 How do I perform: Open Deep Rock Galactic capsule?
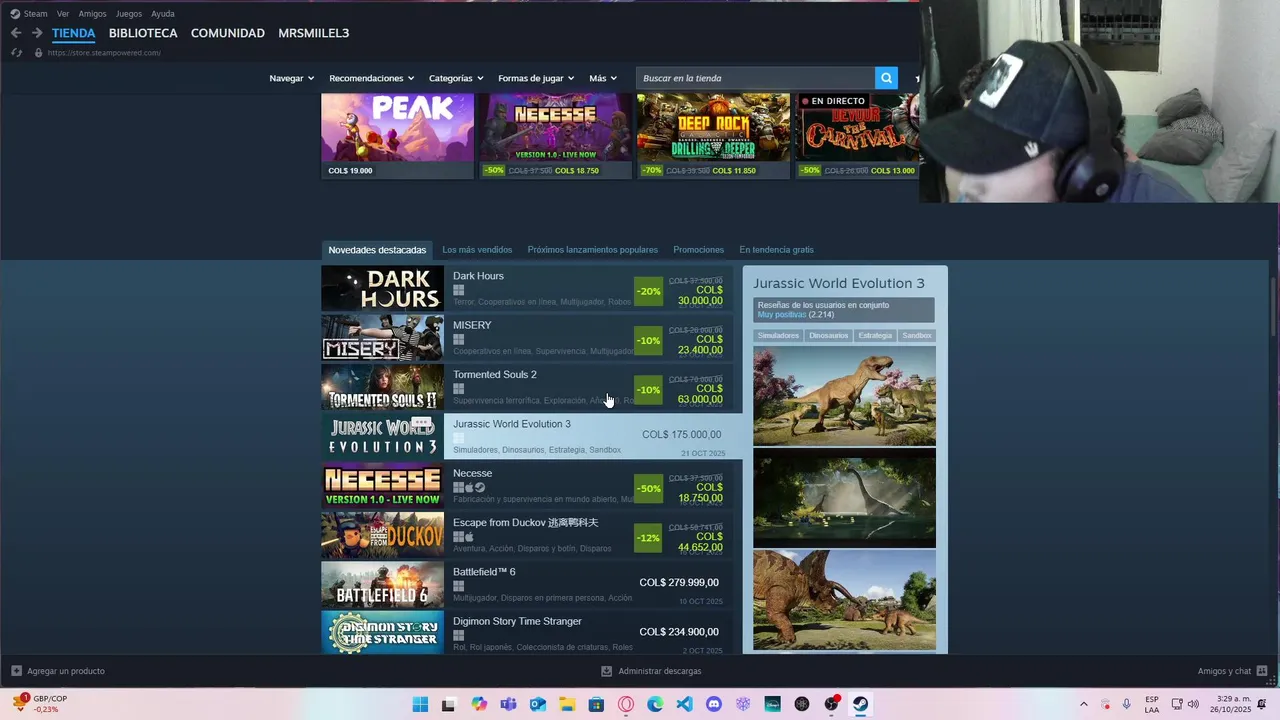click(x=713, y=136)
